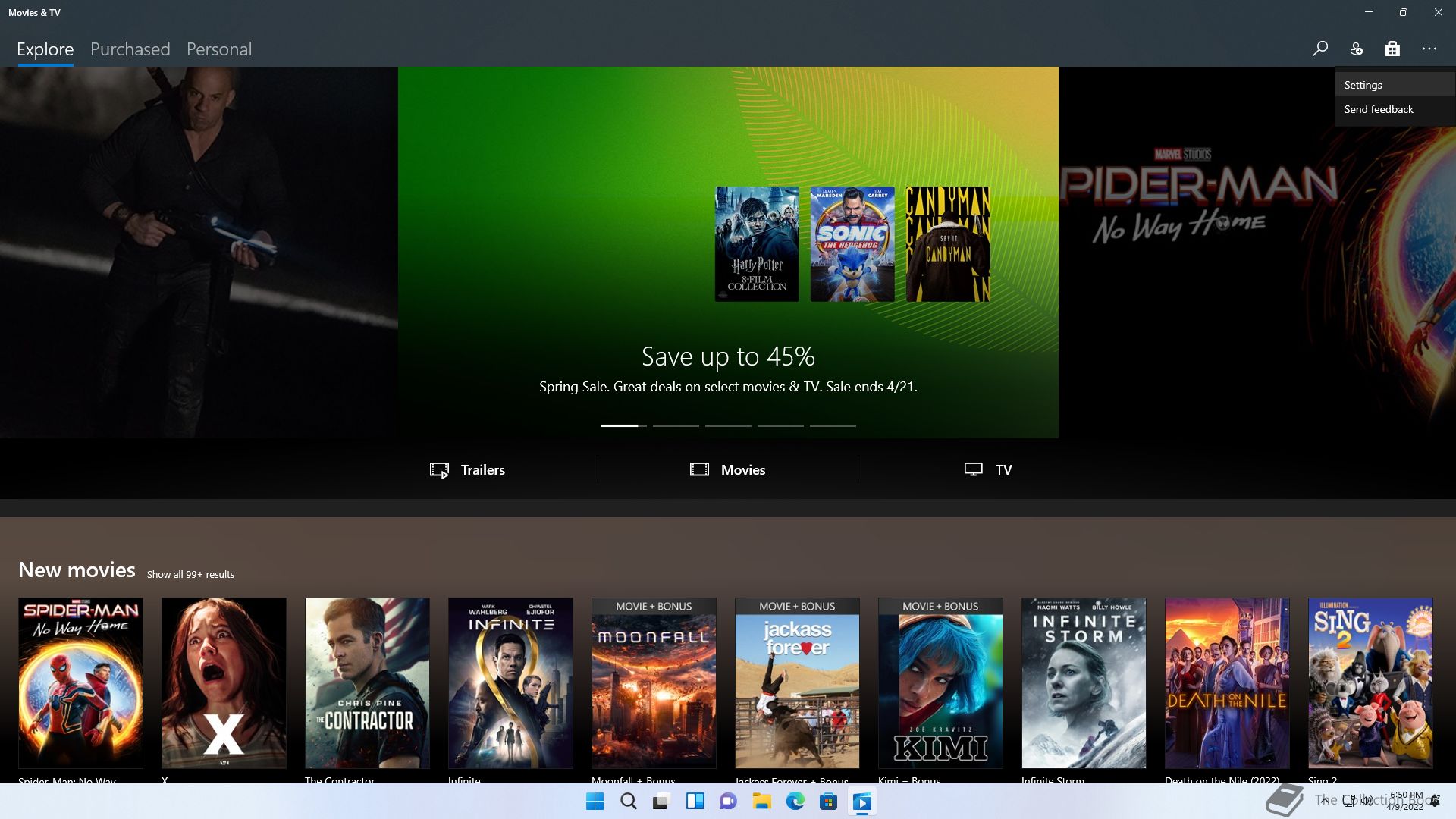Open Sing 2 movie poster

pyautogui.click(x=1370, y=683)
